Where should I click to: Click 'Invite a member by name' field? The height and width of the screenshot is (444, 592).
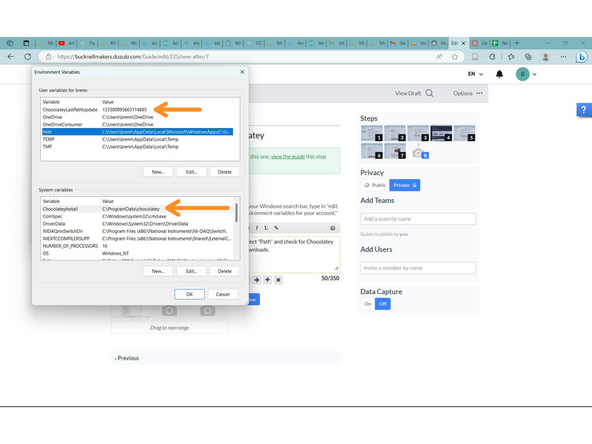(x=418, y=268)
